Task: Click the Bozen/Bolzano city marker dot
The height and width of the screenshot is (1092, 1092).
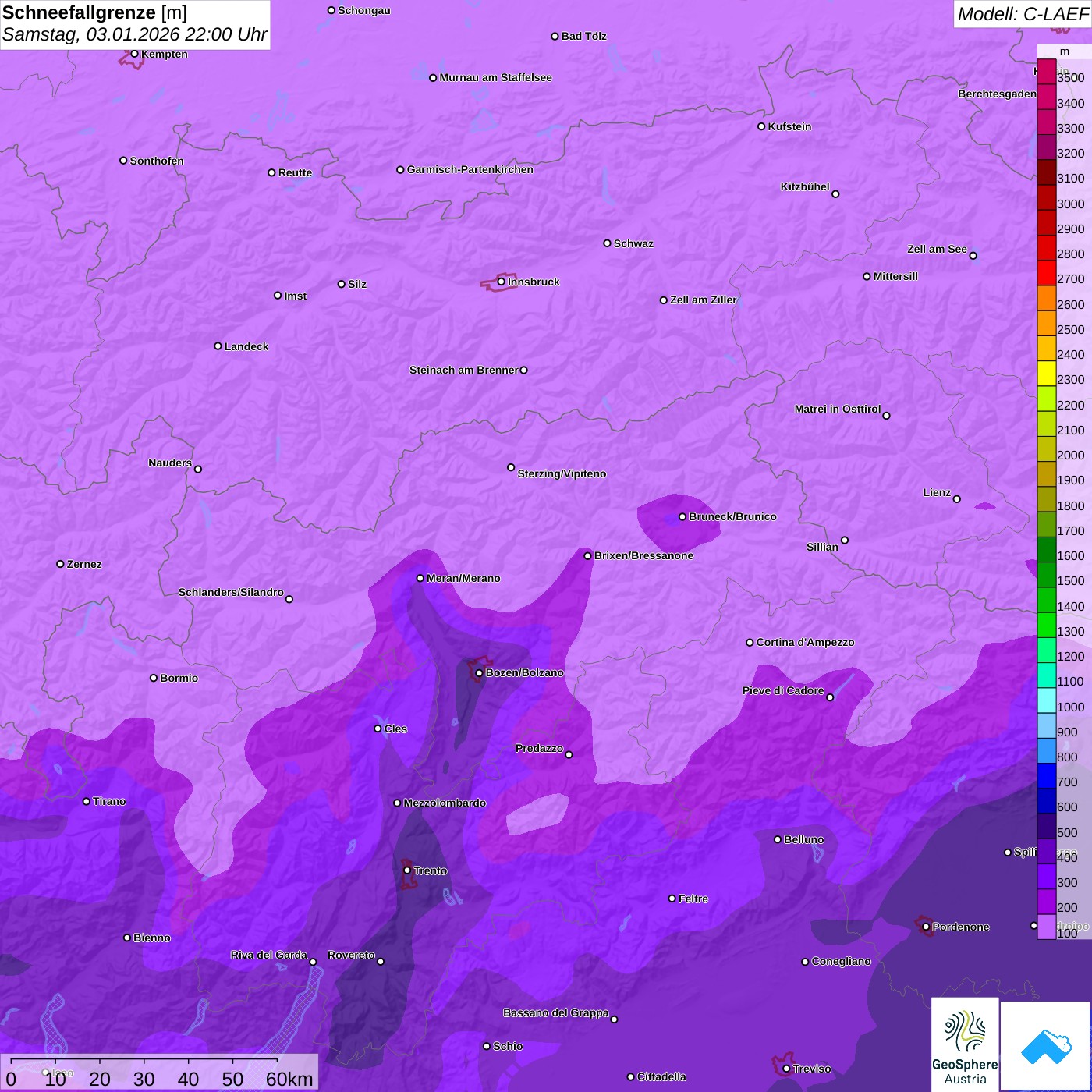Action: click(x=479, y=672)
